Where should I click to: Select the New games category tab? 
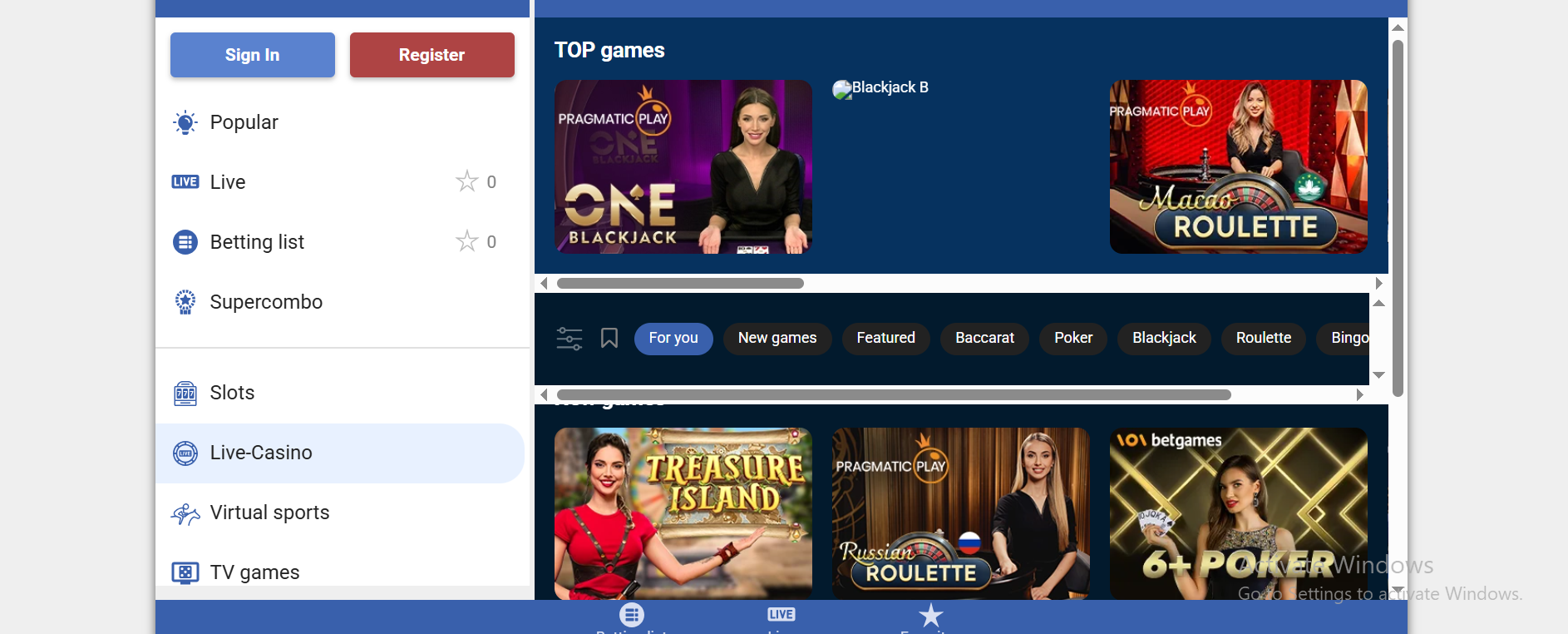[777, 339]
